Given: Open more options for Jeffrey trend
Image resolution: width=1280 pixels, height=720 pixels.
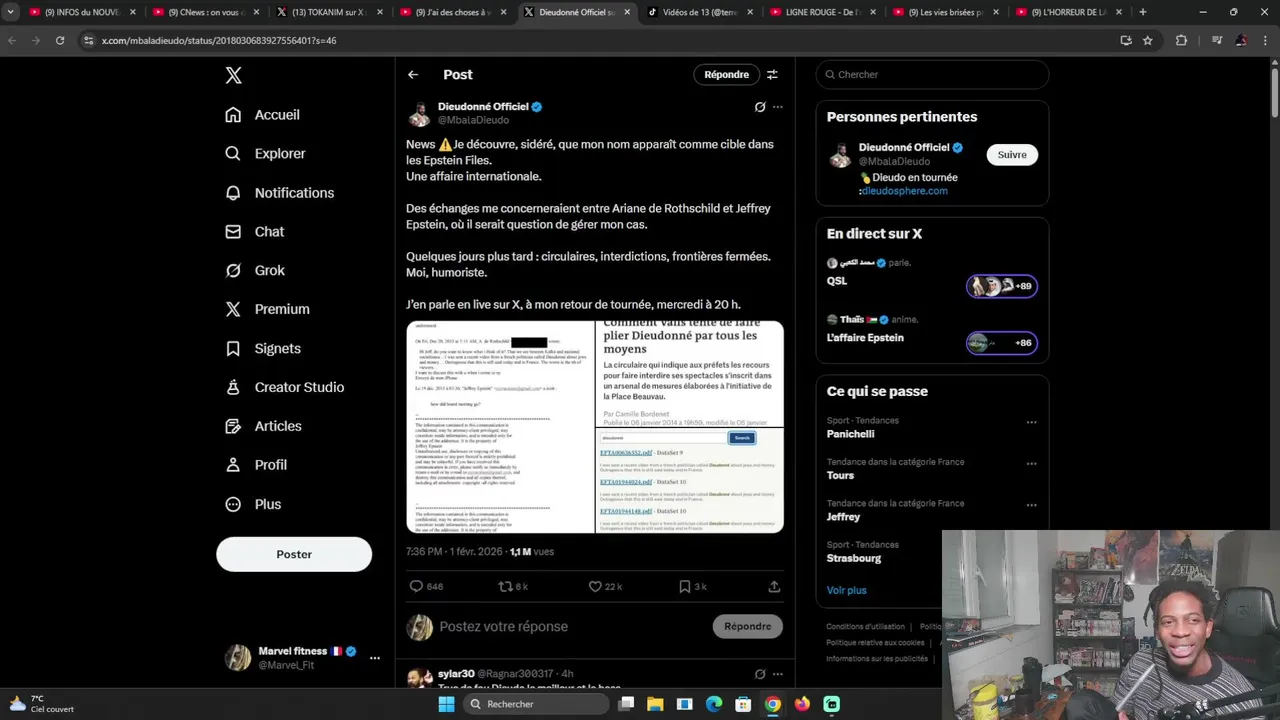Looking at the screenshot, I should coord(1031,505).
